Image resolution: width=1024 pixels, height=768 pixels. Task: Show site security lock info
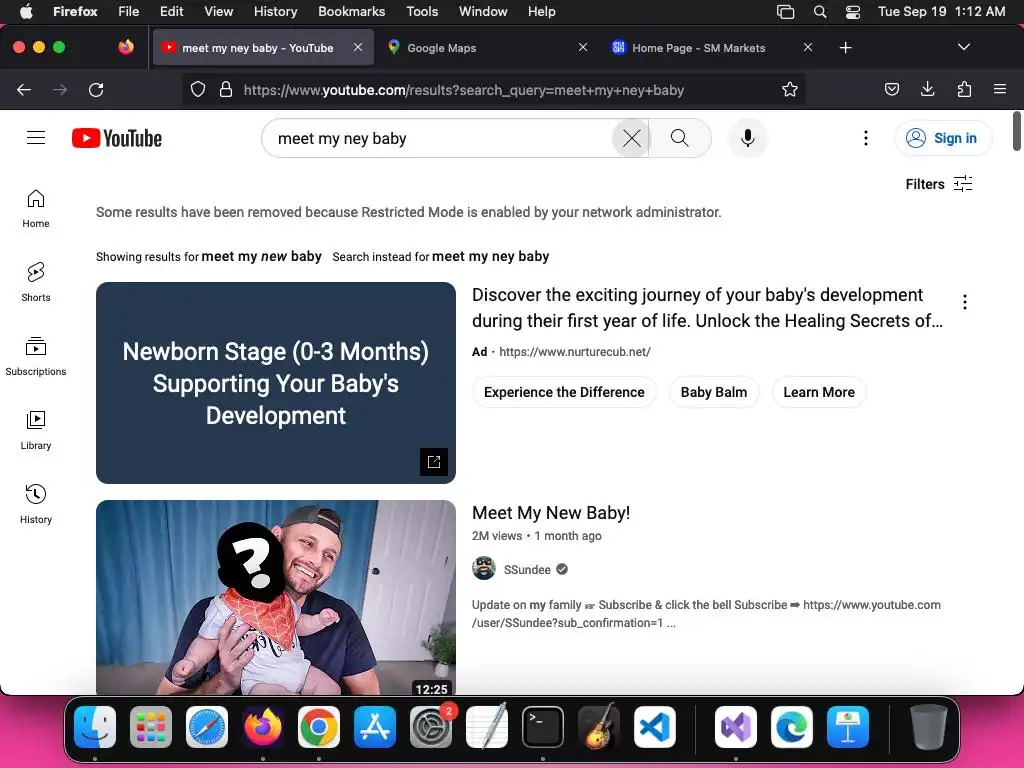click(226, 89)
